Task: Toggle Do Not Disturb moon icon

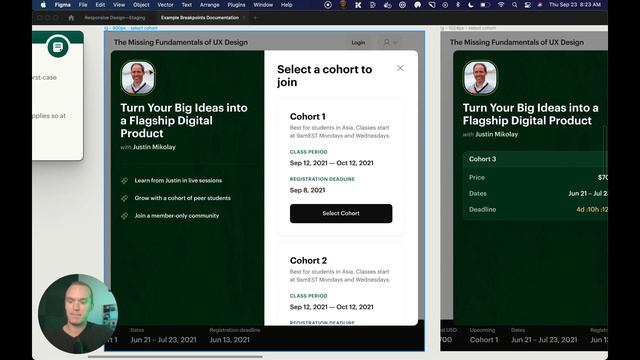Action: coord(471,5)
